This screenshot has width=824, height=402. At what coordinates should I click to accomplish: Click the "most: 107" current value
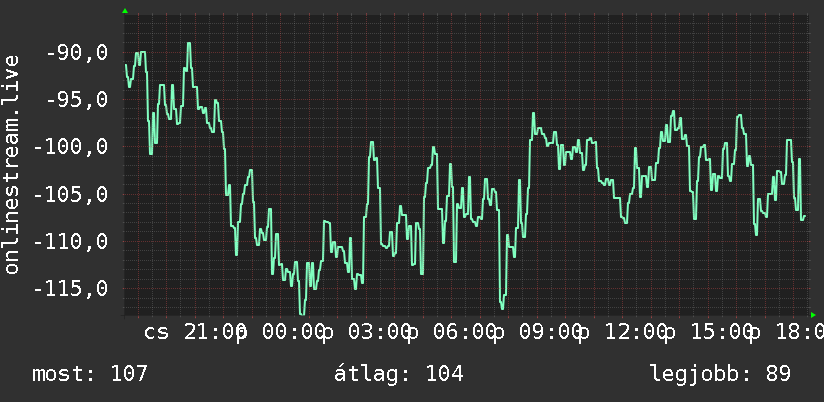point(90,374)
